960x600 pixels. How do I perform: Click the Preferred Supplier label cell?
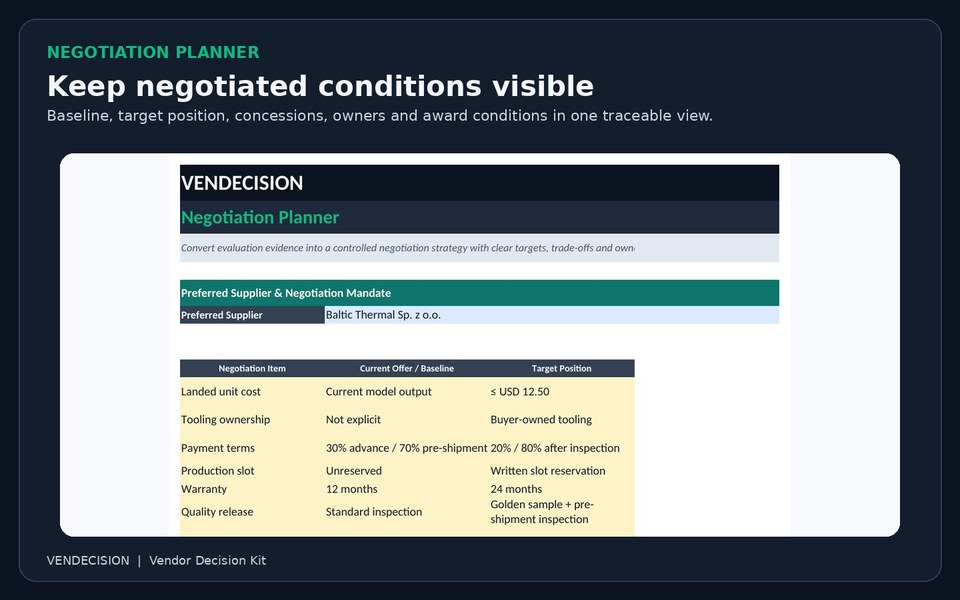(x=252, y=315)
